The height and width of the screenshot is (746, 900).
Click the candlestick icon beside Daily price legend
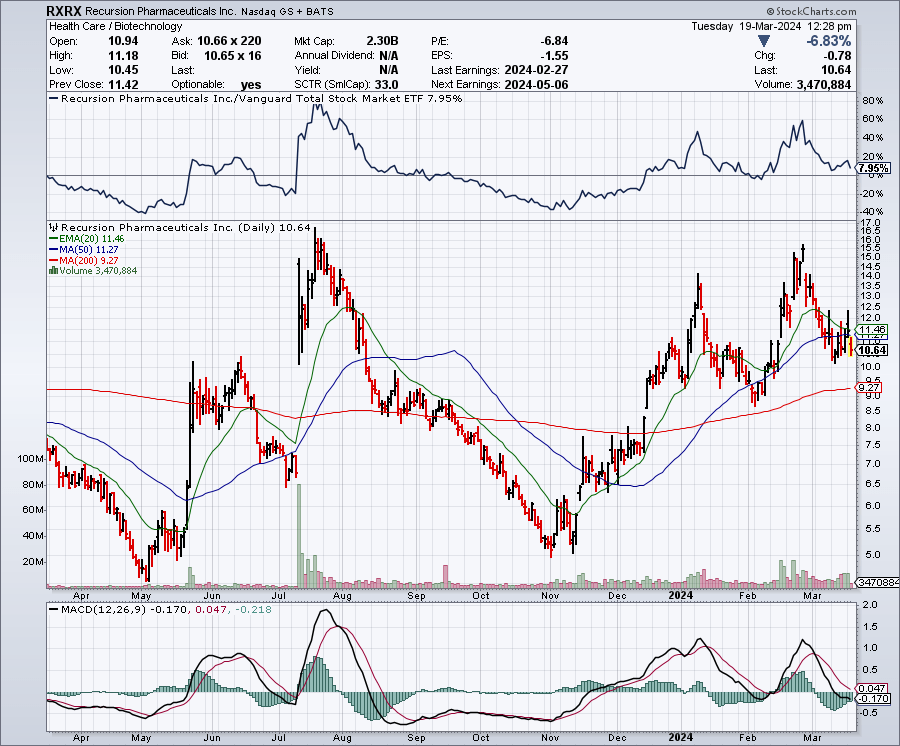pos(54,227)
